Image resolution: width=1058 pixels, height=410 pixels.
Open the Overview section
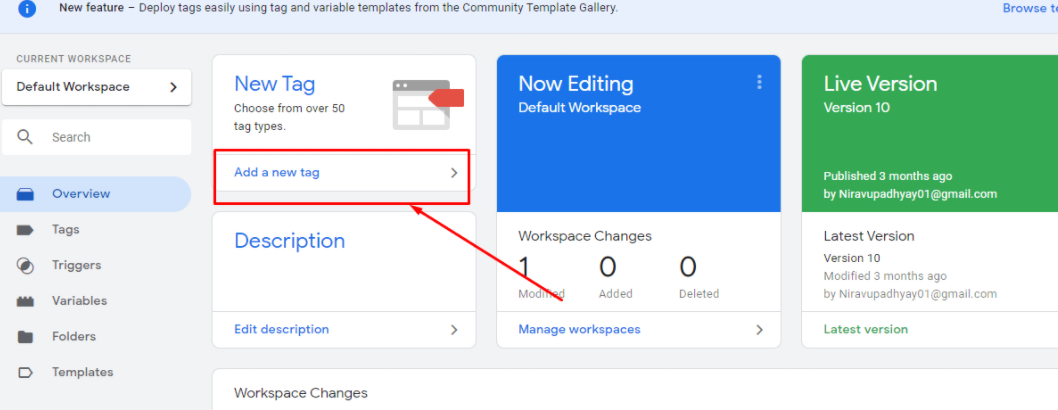click(96, 194)
